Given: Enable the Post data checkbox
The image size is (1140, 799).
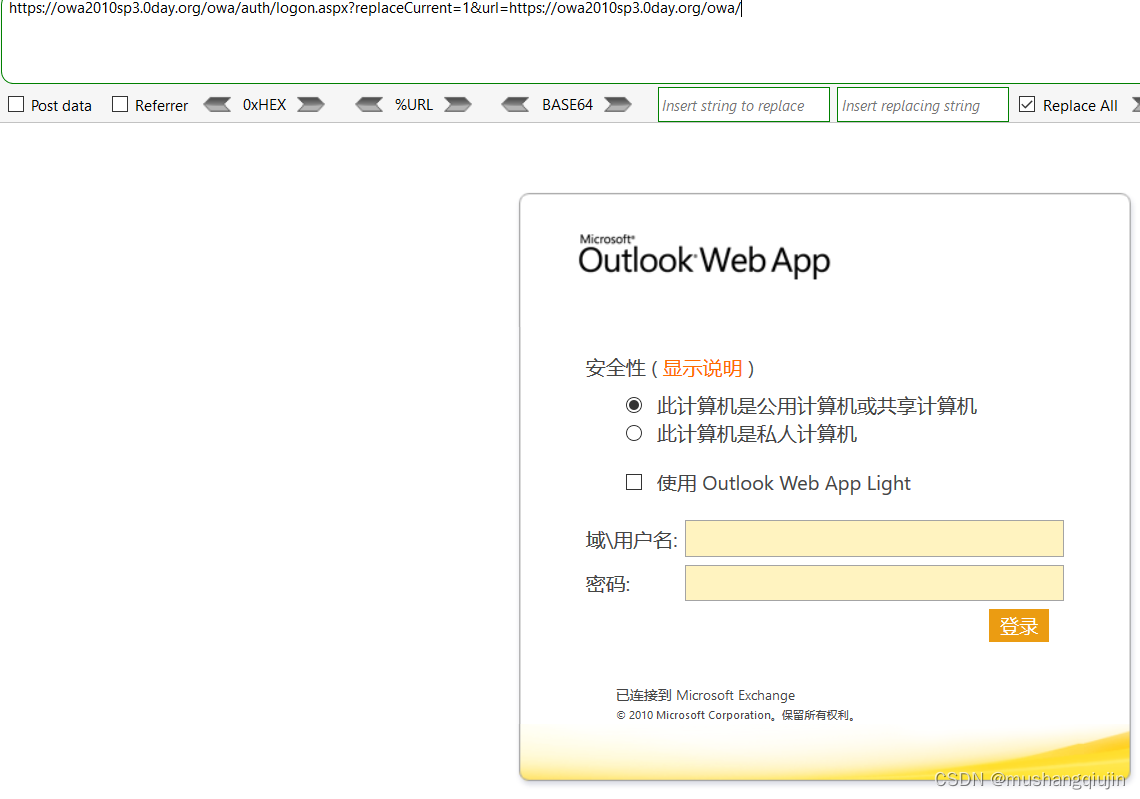Looking at the screenshot, I should pos(16,105).
